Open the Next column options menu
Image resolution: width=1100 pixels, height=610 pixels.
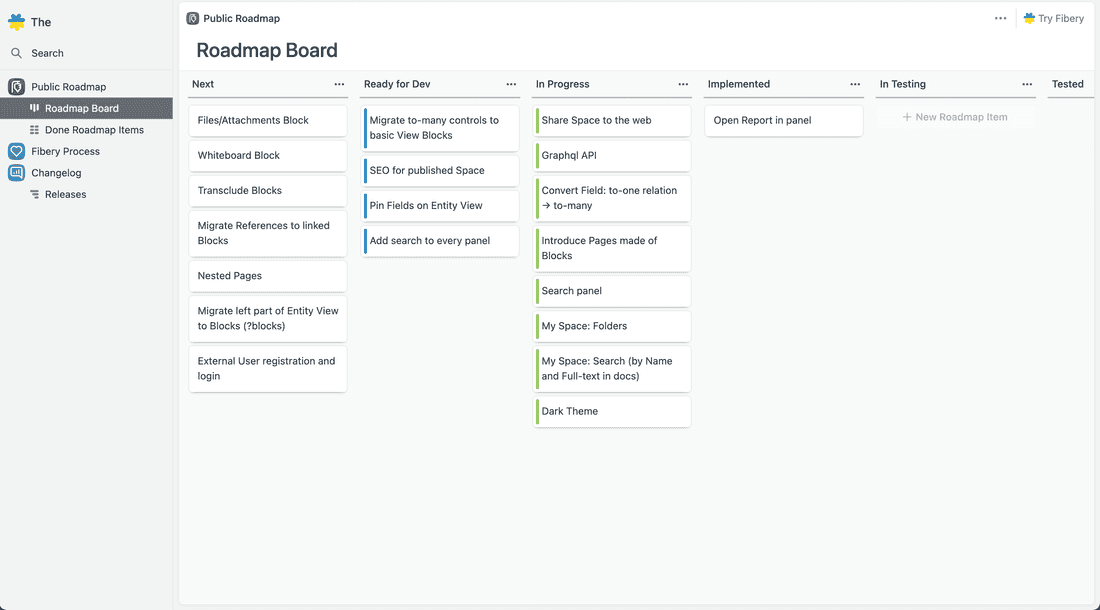coord(340,84)
